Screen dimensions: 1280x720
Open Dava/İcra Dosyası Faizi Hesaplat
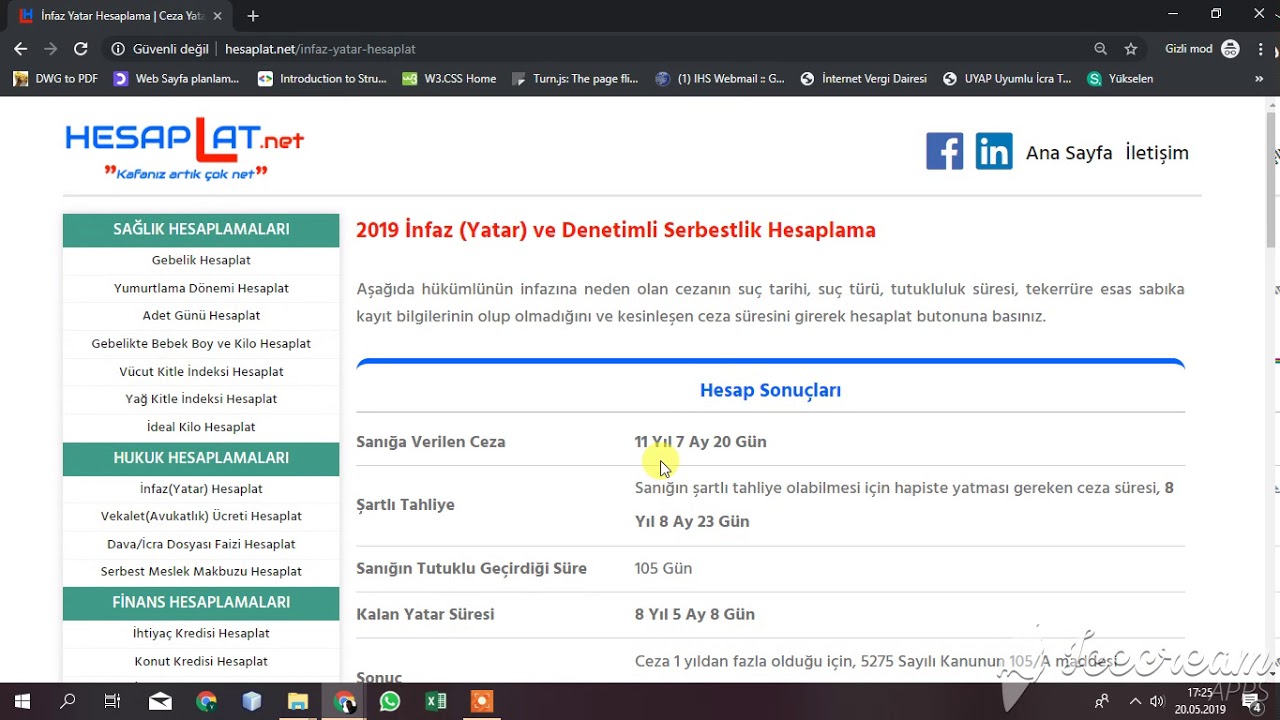(x=201, y=544)
